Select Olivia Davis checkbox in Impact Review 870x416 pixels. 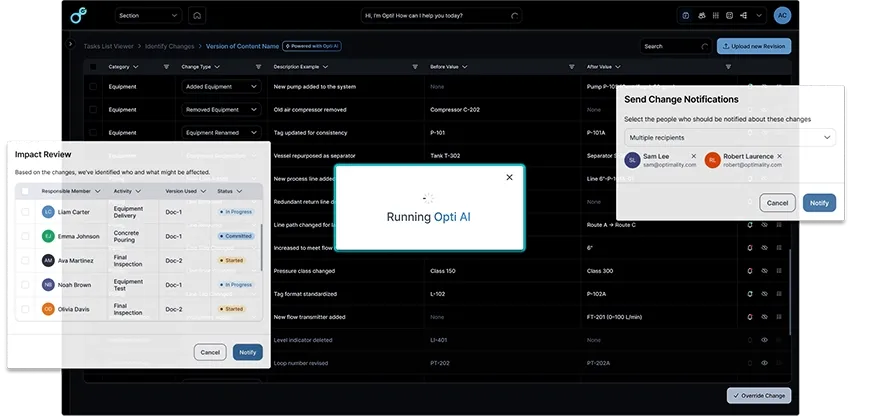(x=25, y=309)
